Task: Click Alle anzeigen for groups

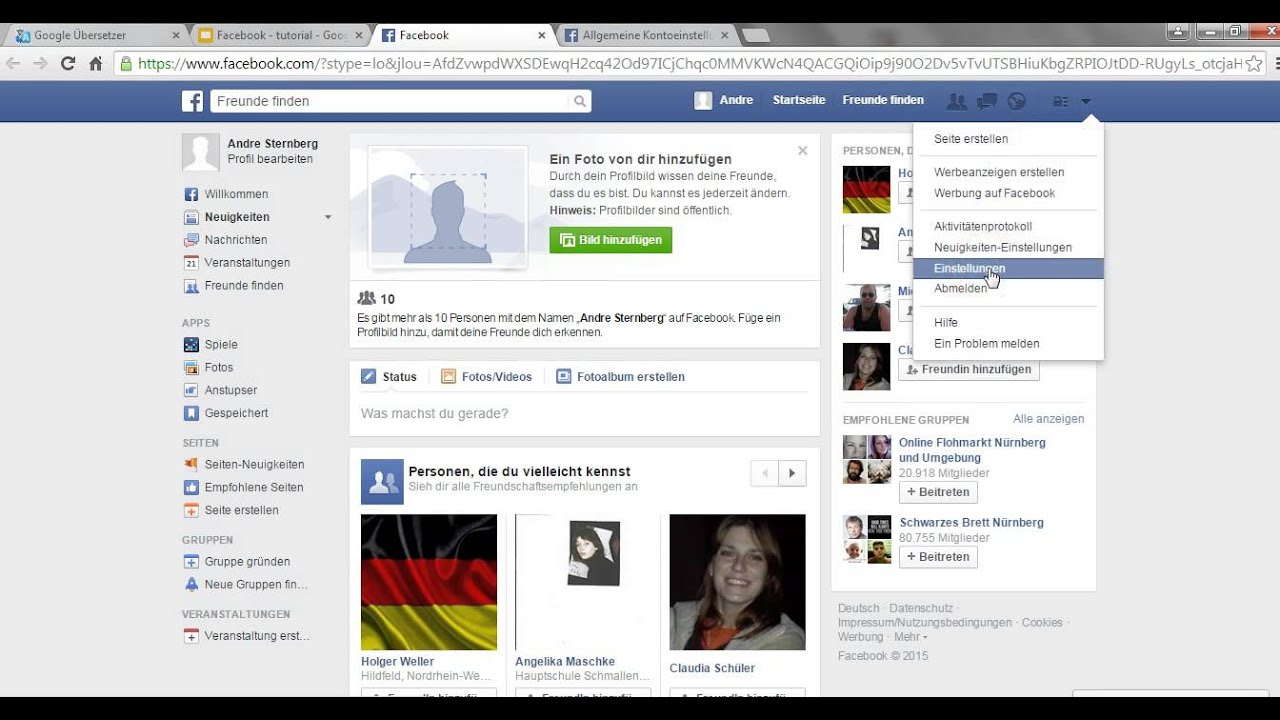Action: [1048, 419]
